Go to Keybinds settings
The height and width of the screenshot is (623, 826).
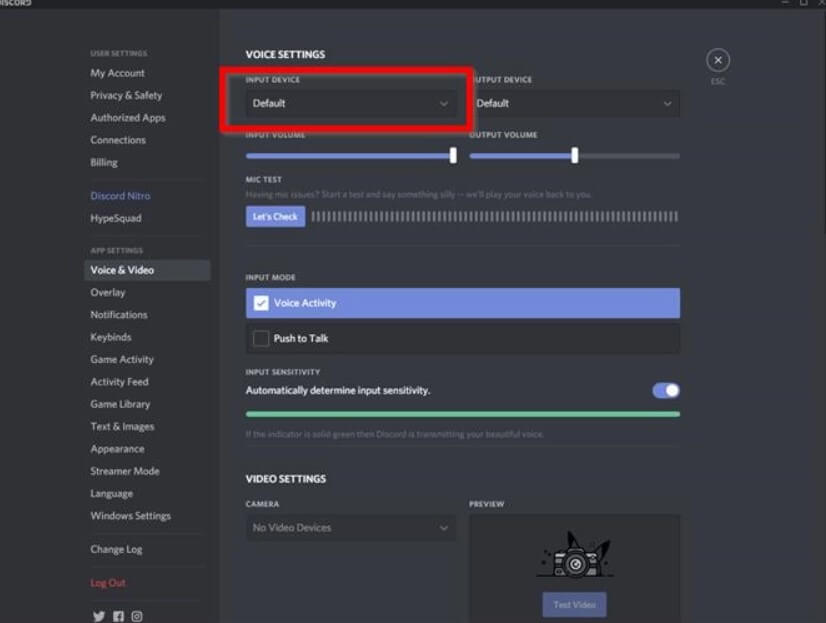click(x=111, y=337)
